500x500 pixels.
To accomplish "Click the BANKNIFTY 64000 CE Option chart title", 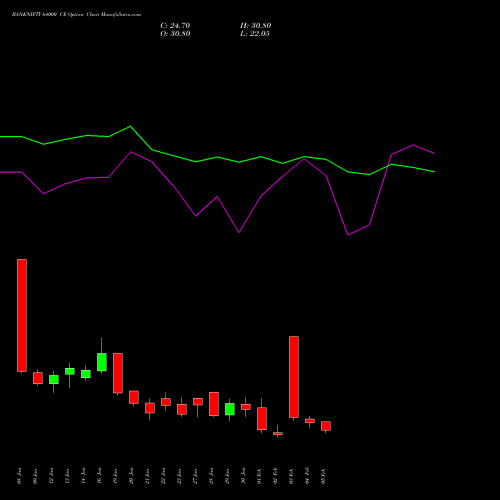I will (x=76, y=15).
